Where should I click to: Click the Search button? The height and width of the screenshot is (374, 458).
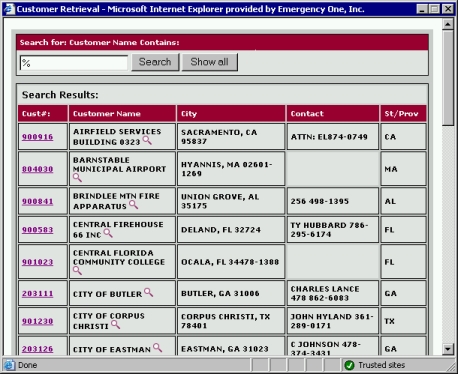pos(155,62)
